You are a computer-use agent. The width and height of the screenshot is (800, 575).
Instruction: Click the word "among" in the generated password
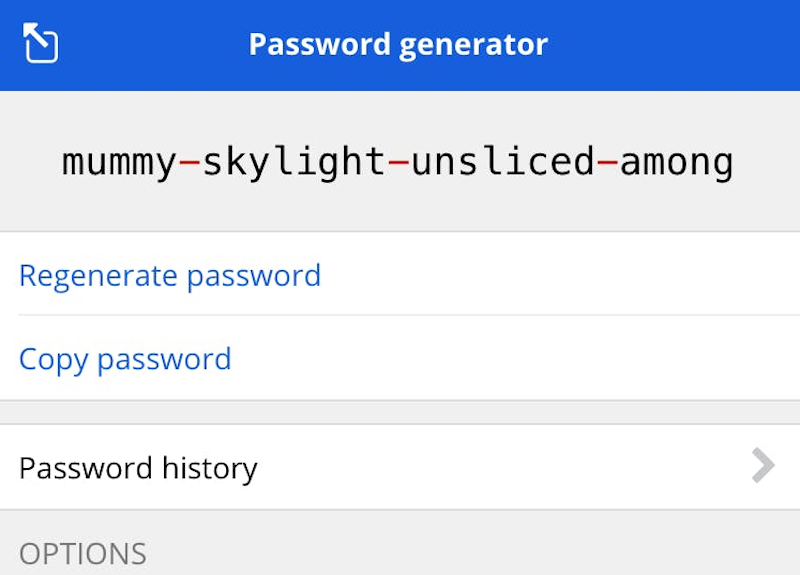pyautogui.click(x=677, y=161)
